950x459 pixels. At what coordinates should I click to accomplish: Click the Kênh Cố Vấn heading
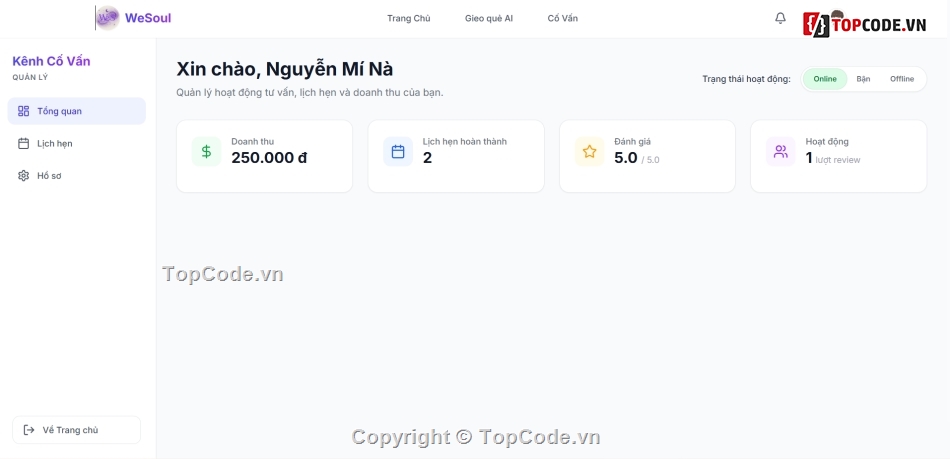(51, 61)
